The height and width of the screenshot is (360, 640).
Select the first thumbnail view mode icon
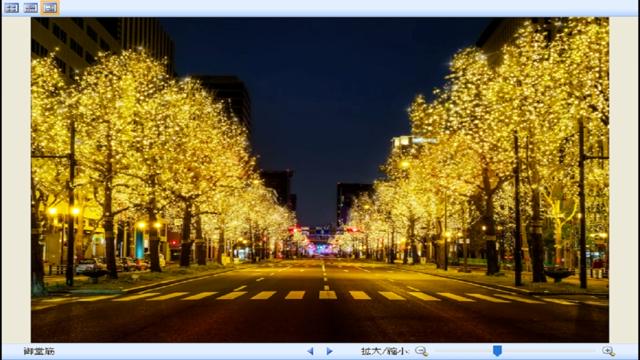click(x=11, y=8)
